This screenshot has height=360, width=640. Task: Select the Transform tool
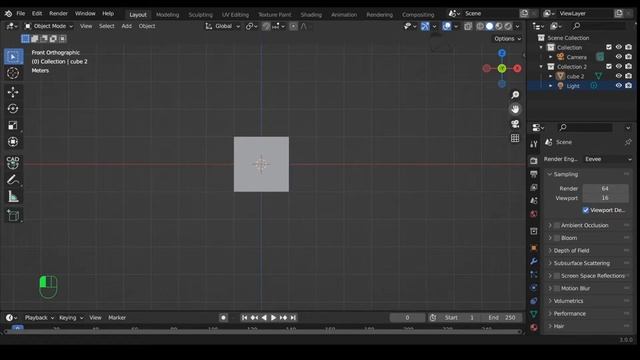tap(13, 142)
